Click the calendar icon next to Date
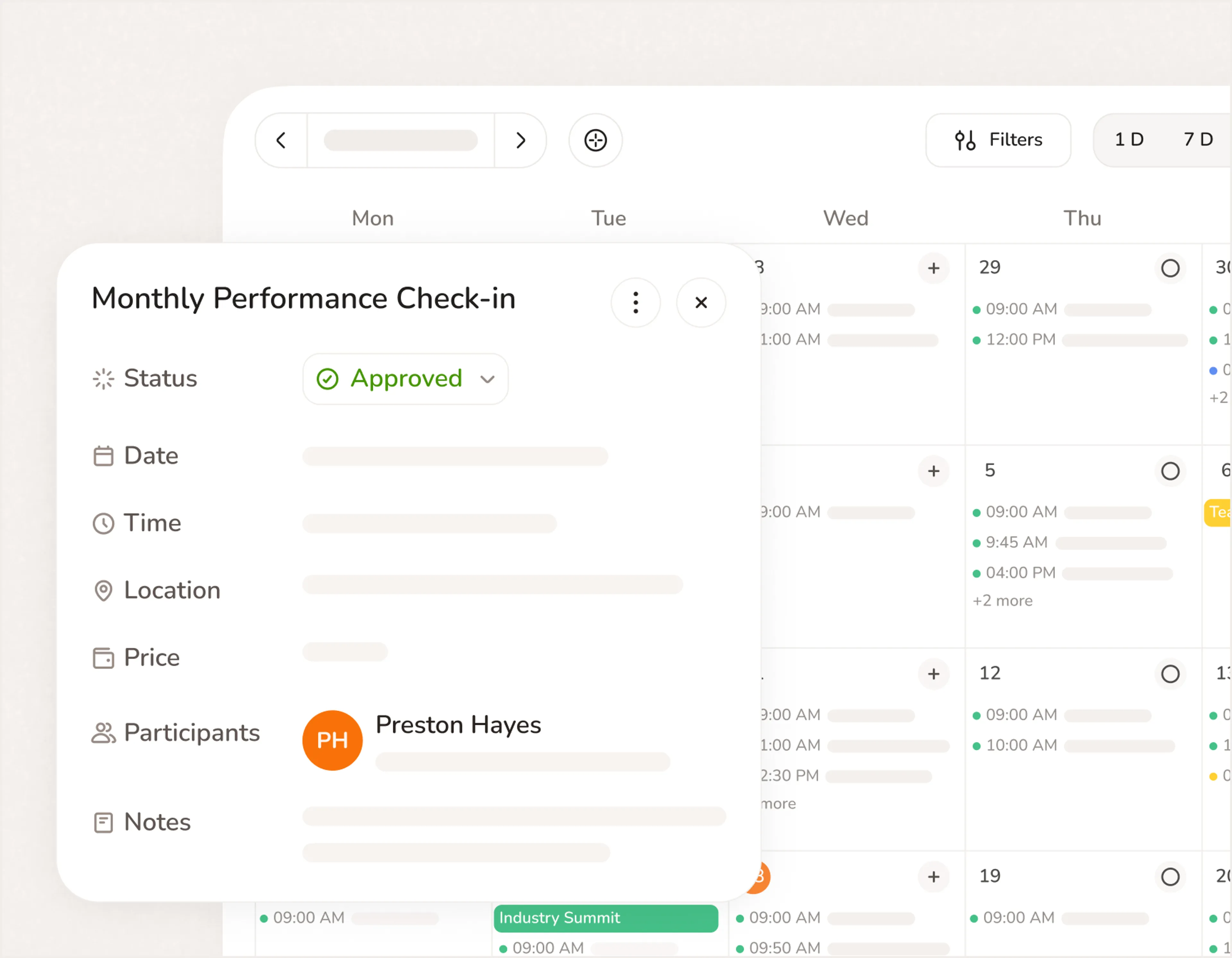Image resolution: width=1232 pixels, height=958 pixels. click(103, 456)
